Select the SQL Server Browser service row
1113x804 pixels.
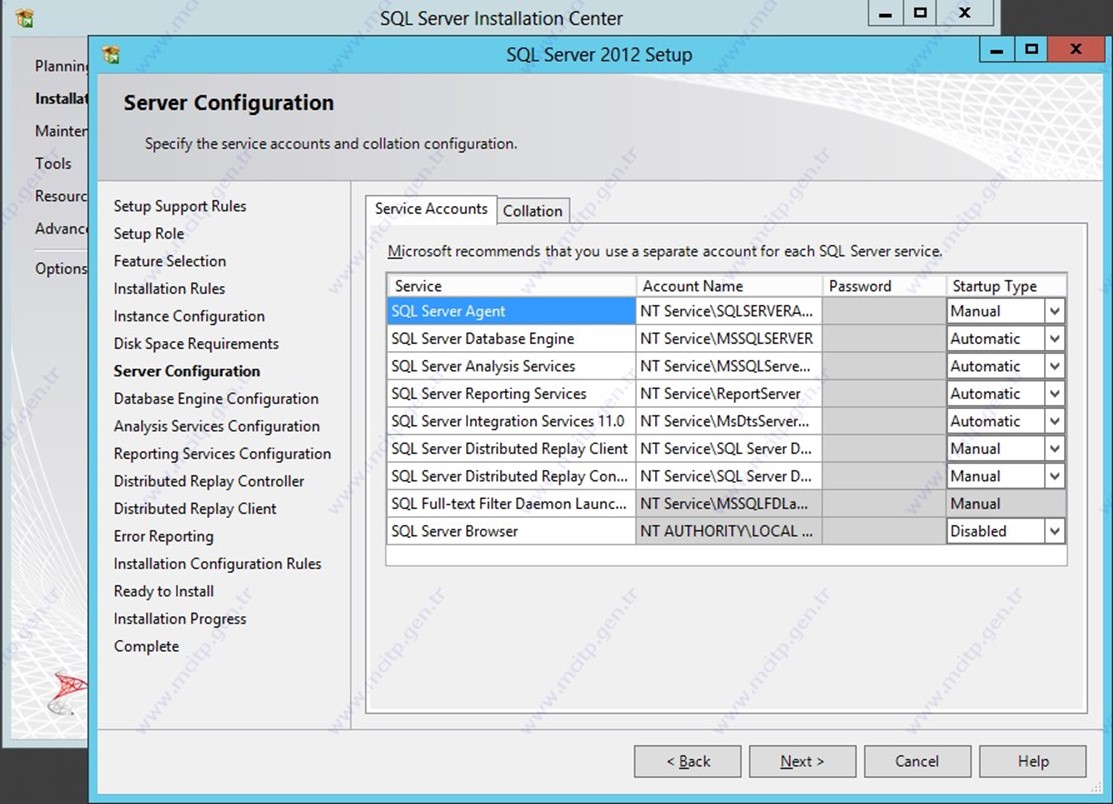(511, 531)
